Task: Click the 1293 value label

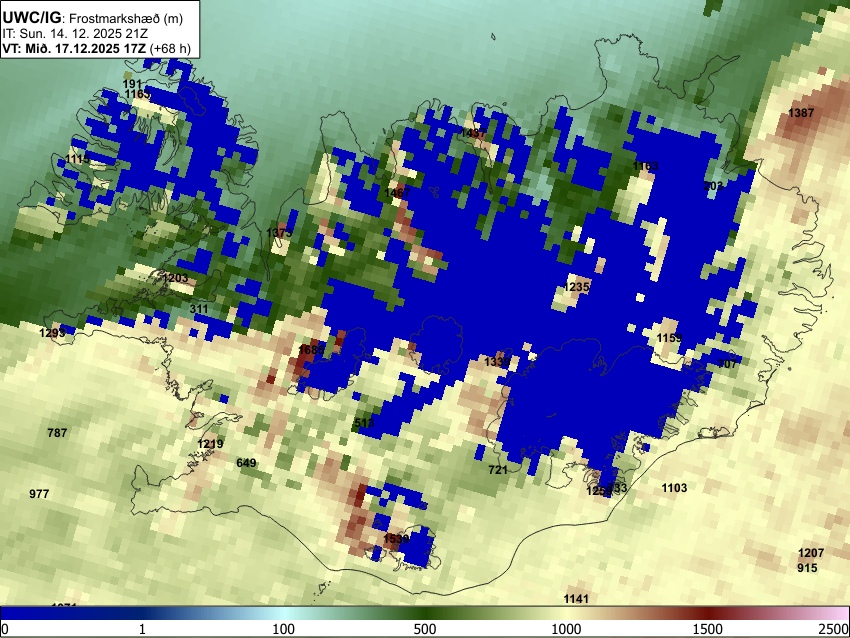Action: (x=53, y=332)
